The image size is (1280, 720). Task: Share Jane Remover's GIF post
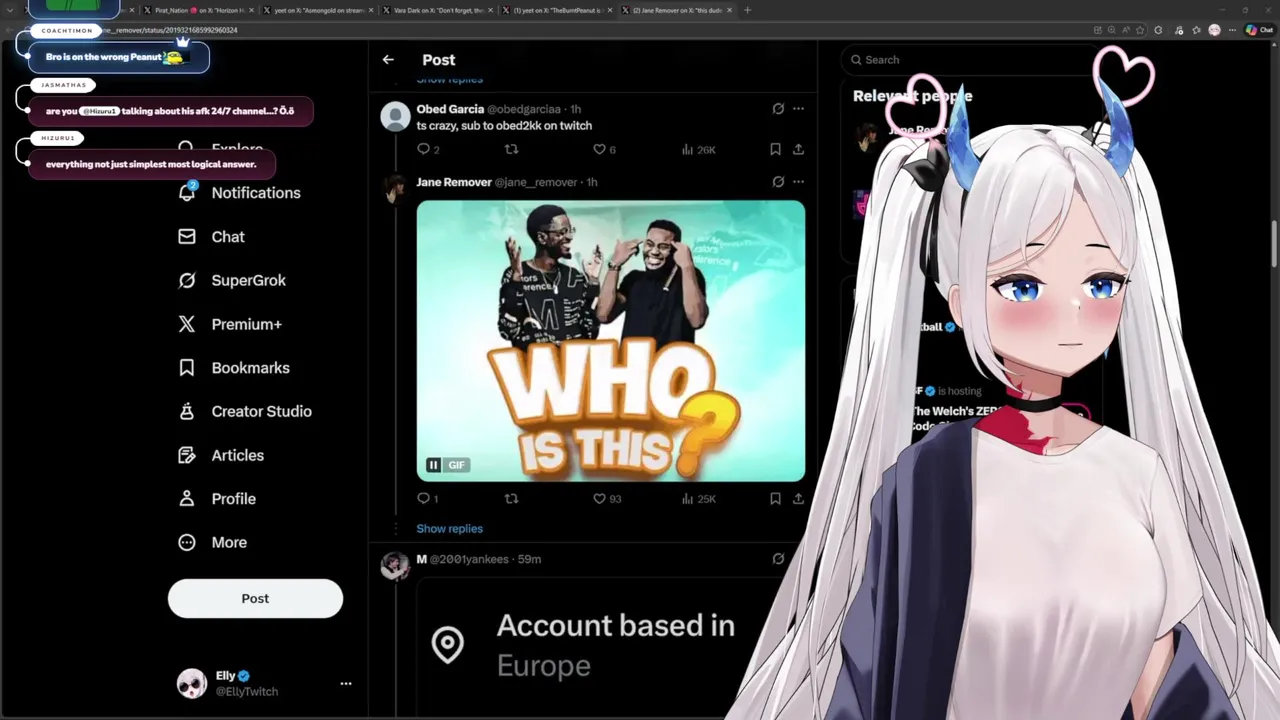[x=798, y=498]
